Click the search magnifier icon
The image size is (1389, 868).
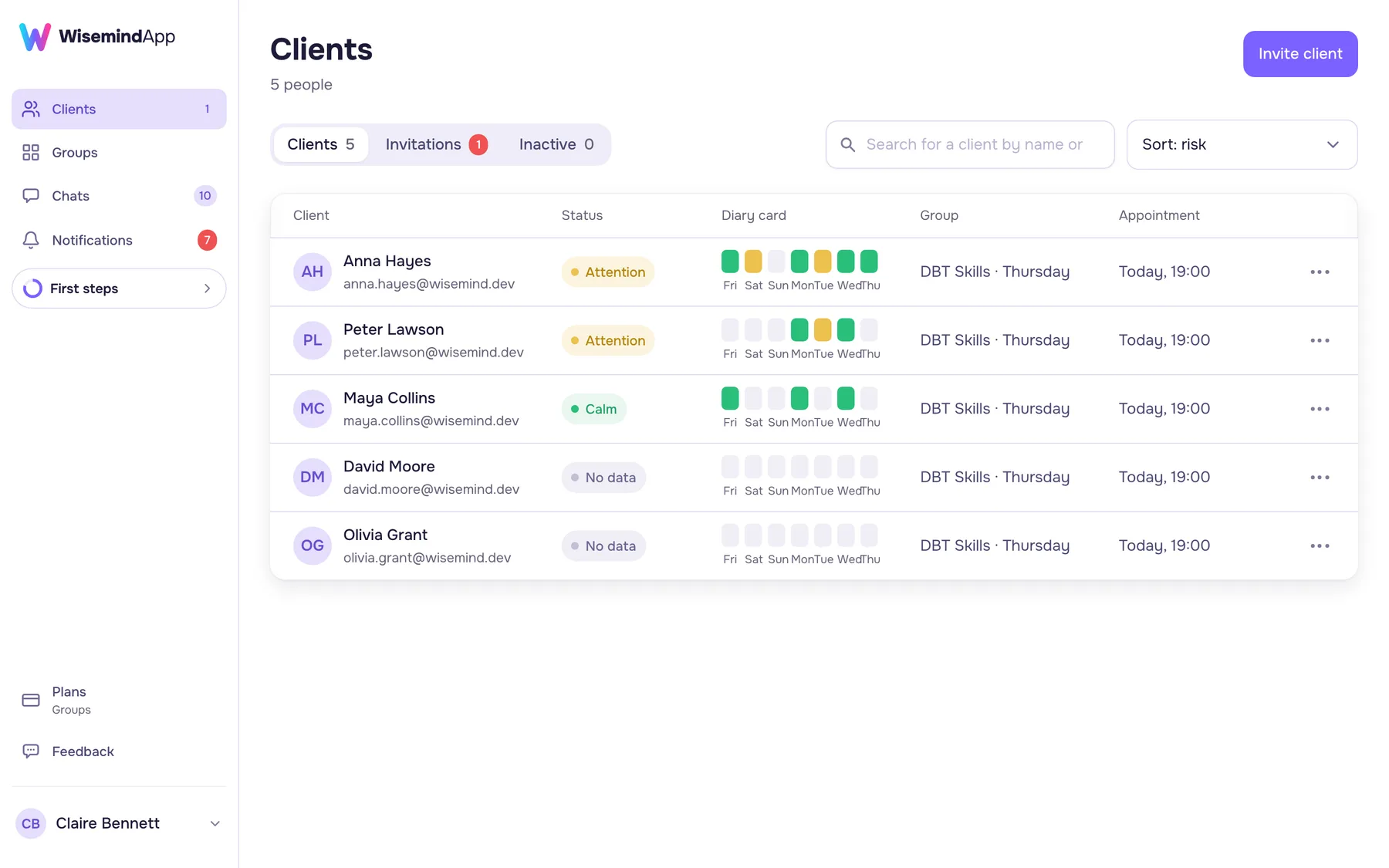tap(847, 144)
